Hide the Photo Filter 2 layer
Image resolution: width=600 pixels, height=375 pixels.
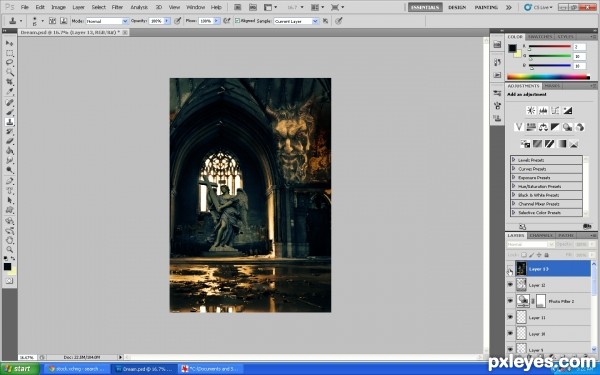(510, 301)
